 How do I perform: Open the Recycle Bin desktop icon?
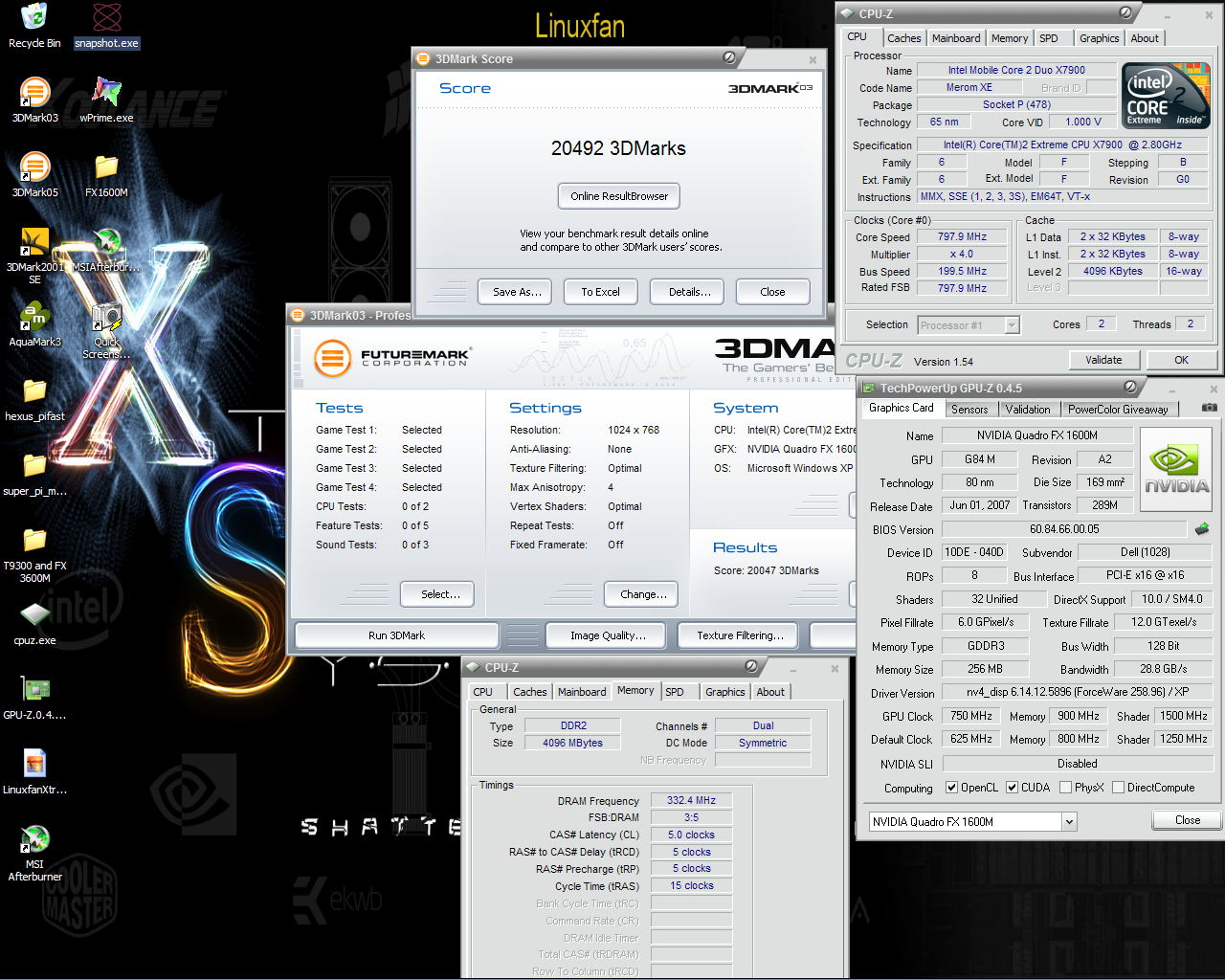[x=34, y=26]
